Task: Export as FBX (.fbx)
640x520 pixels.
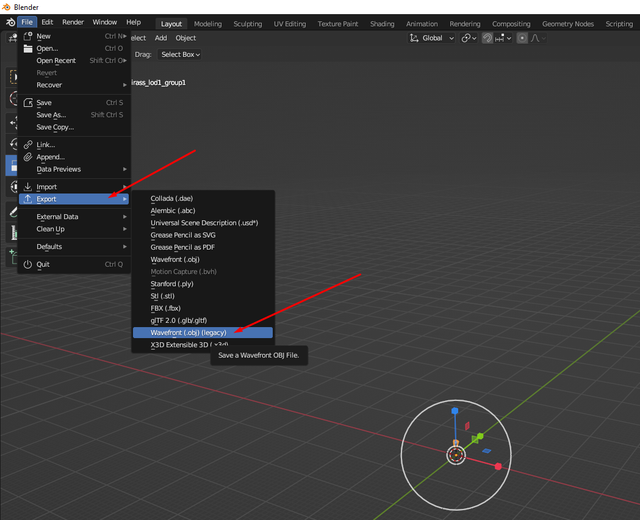Action: 203,308
